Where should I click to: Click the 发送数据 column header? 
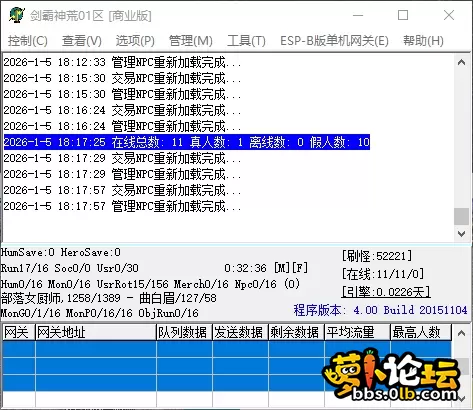point(240,332)
